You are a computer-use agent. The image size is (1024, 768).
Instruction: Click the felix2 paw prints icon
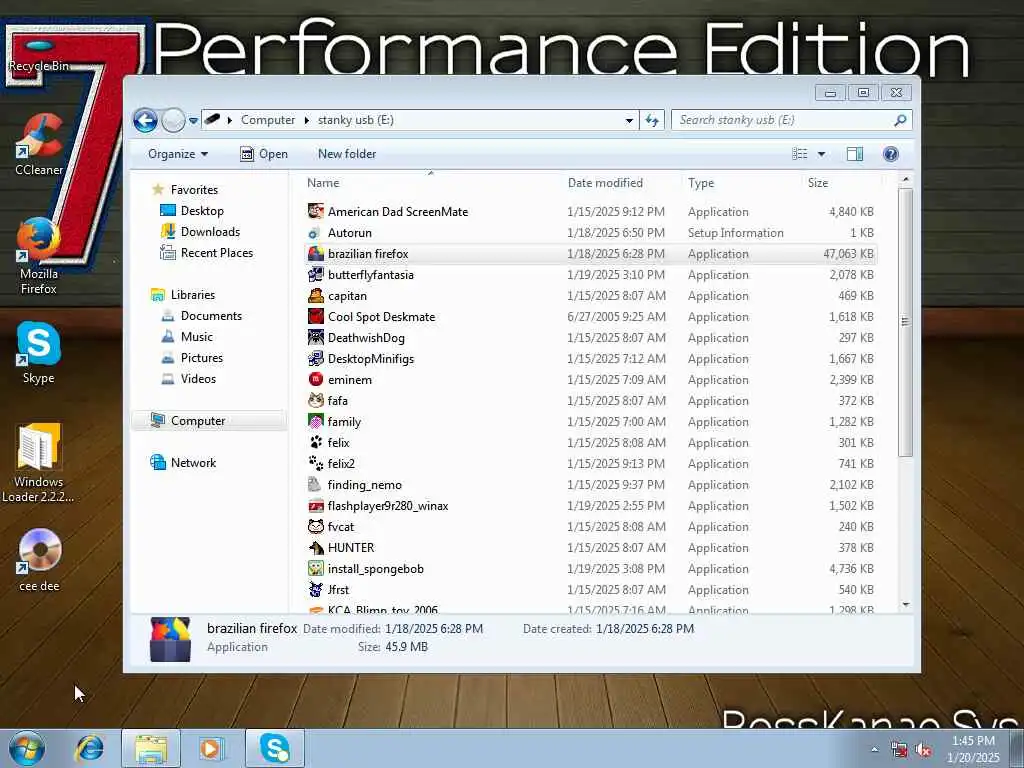pos(316,463)
